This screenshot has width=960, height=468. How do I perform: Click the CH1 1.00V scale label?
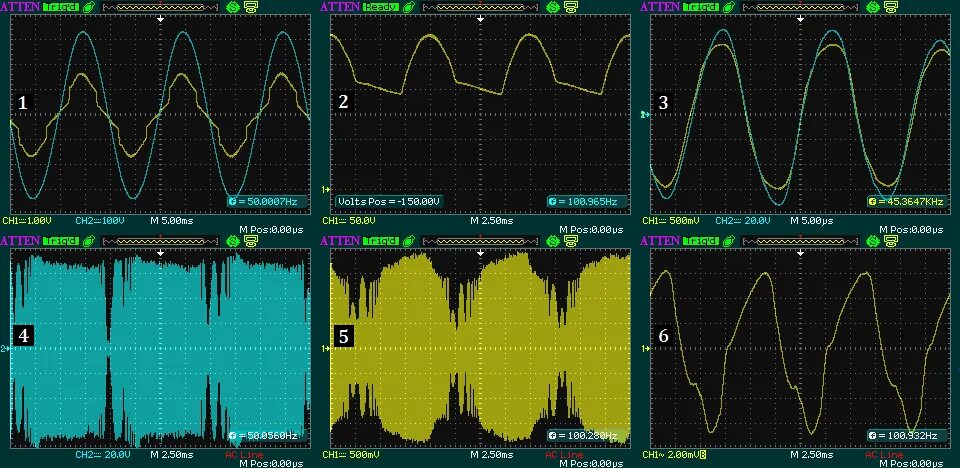click(27, 220)
